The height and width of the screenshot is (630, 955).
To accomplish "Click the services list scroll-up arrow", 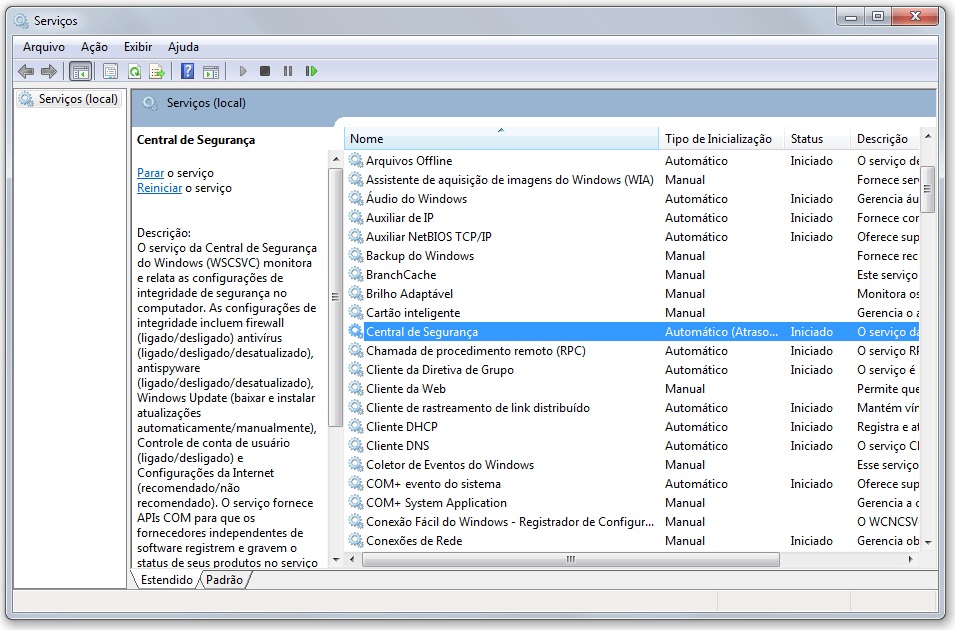I will pyautogui.click(x=928, y=136).
